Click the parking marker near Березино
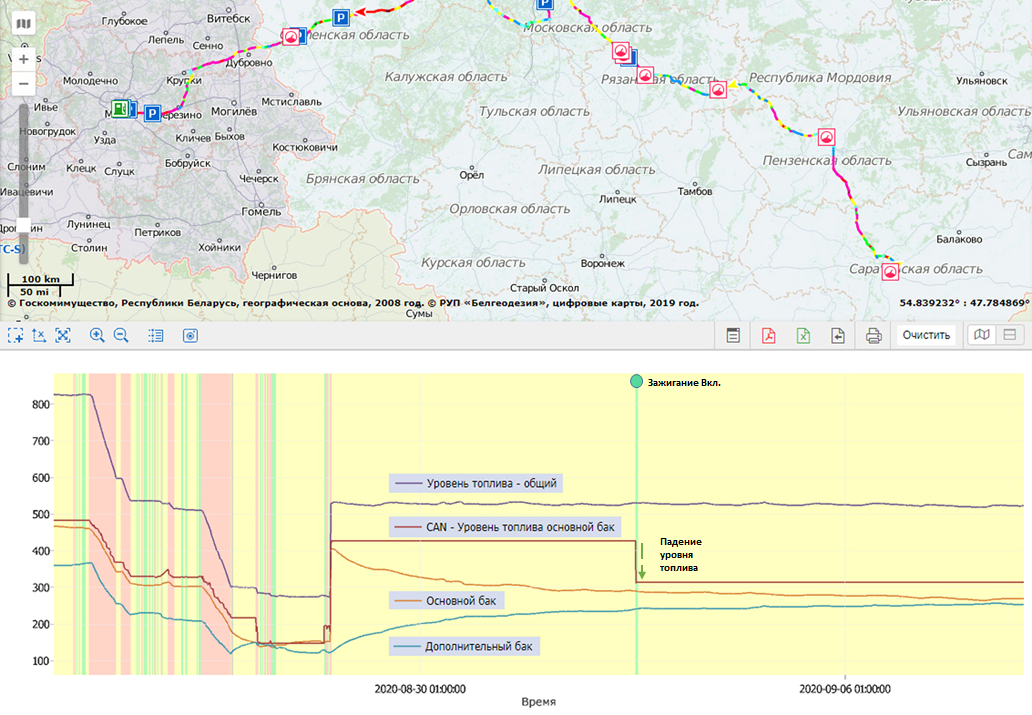Image resolution: width=1032 pixels, height=715 pixels. (152, 114)
